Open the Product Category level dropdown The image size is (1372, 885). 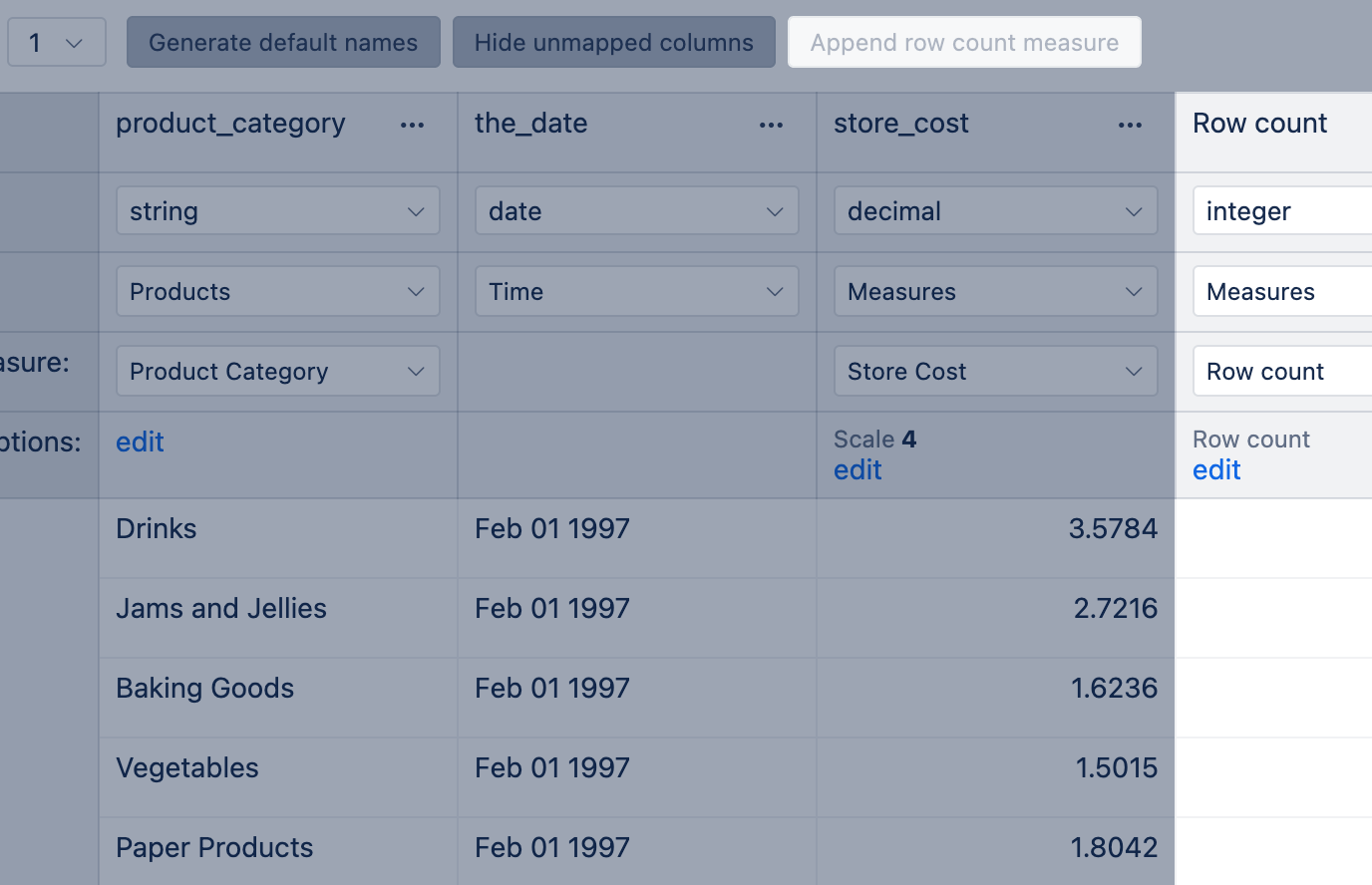click(277, 372)
